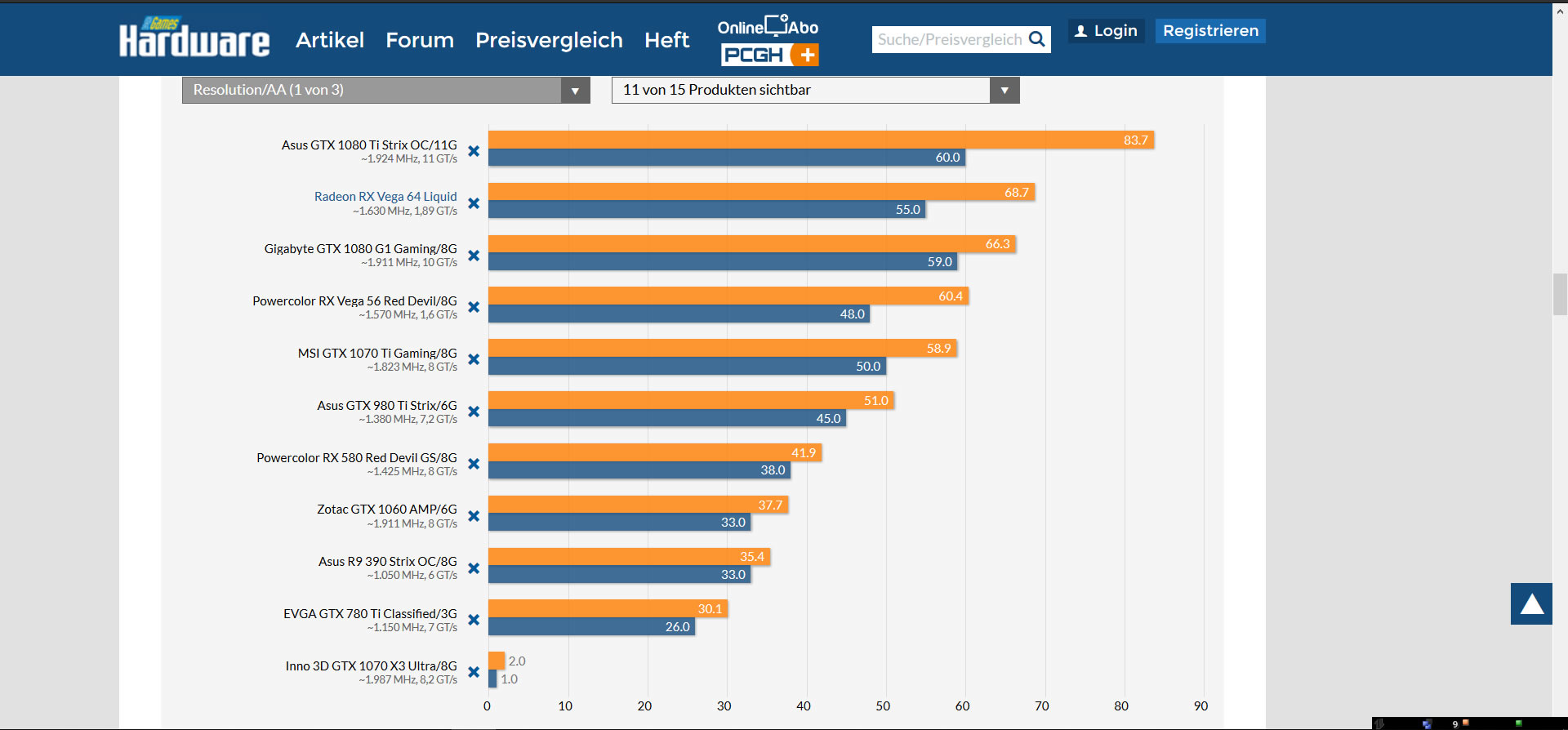This screenshot has width=1568, height=730.
Task: Click the Asus R9 390 Strix OC/8G label
Action: point(388,562)
